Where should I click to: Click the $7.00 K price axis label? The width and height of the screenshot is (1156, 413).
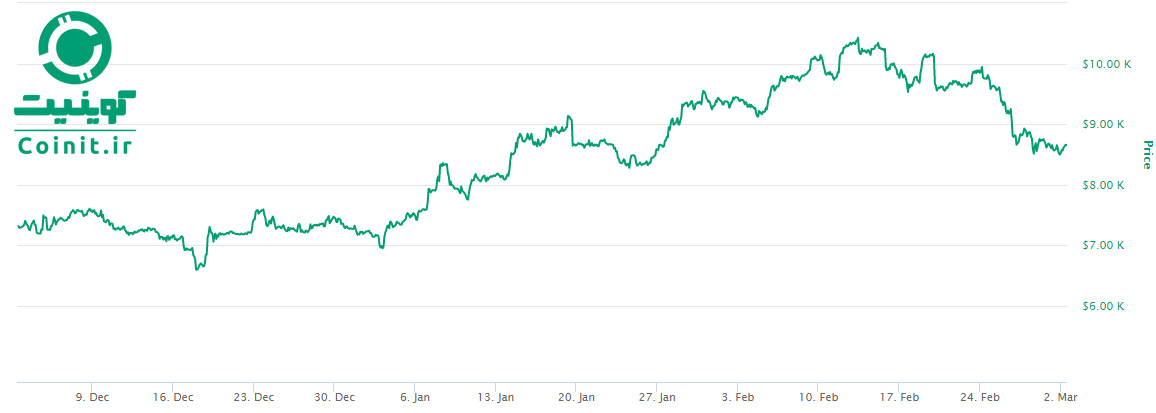(x=1104, y=246)
